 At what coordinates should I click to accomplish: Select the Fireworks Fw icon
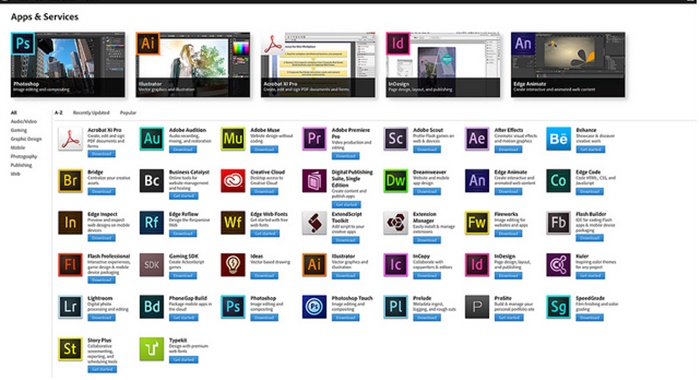click(x=477, y=223)
